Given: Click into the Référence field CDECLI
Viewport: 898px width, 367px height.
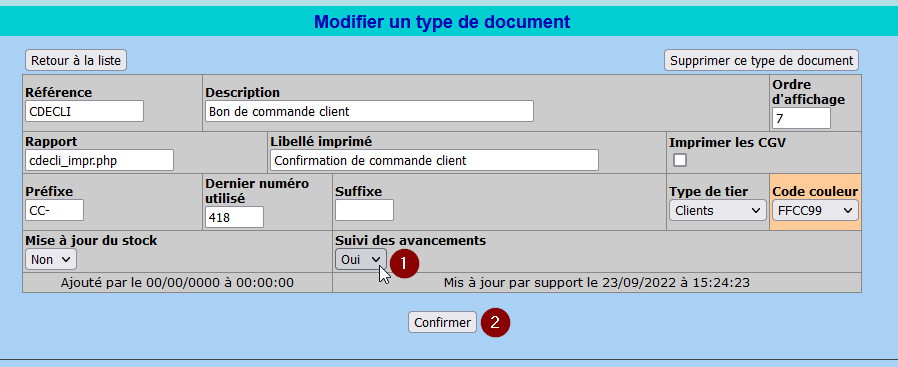Looking at the screenshot, I should (84, 111).
